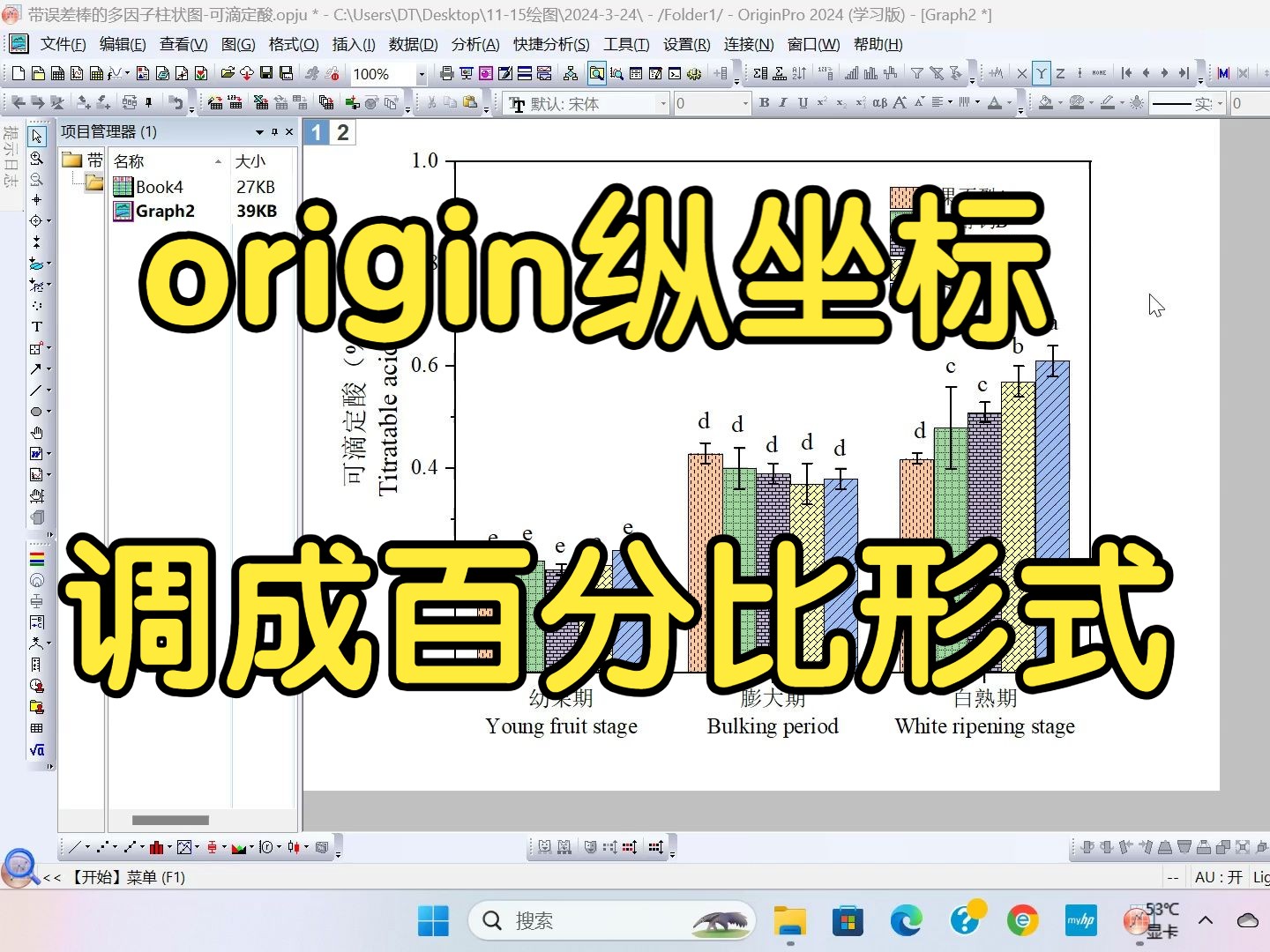Open the zoom level 100% dropdown
The width and height of the screenshot is (1270, 952).
(x=422, y=74)
